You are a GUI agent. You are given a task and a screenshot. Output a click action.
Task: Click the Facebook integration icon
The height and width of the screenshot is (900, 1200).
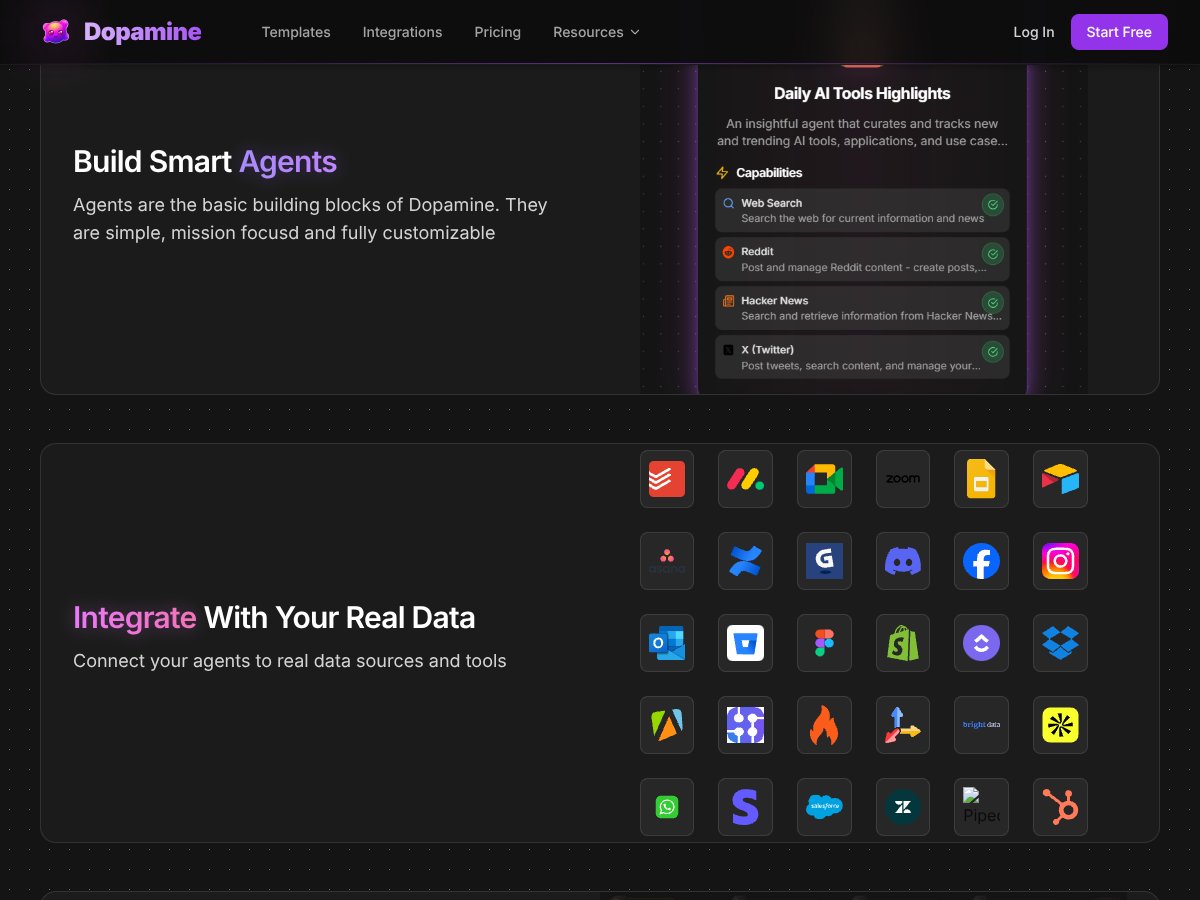981,561
